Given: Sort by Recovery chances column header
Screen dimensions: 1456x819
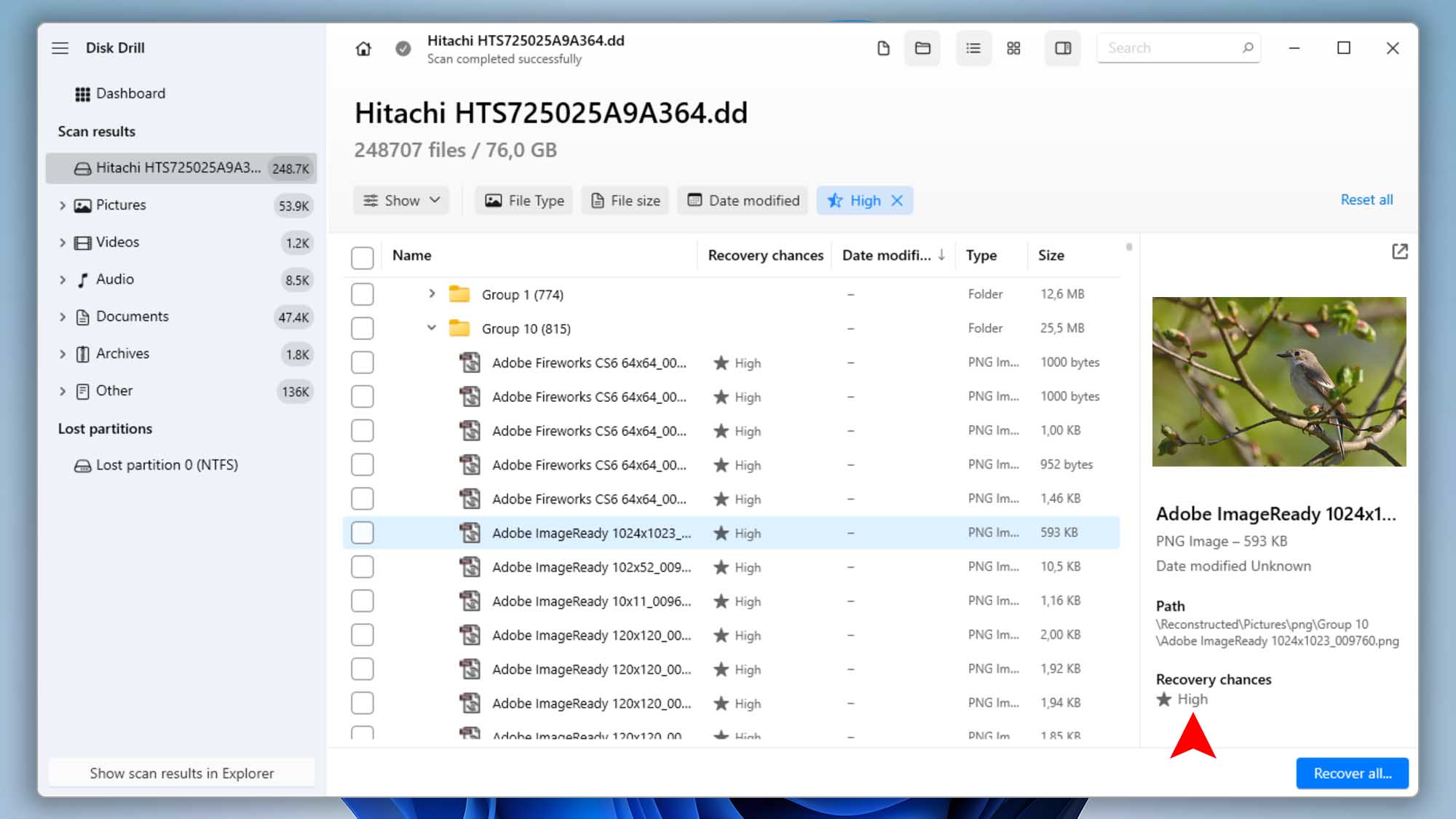Looking at the screenshot, I should pos(765,256).
